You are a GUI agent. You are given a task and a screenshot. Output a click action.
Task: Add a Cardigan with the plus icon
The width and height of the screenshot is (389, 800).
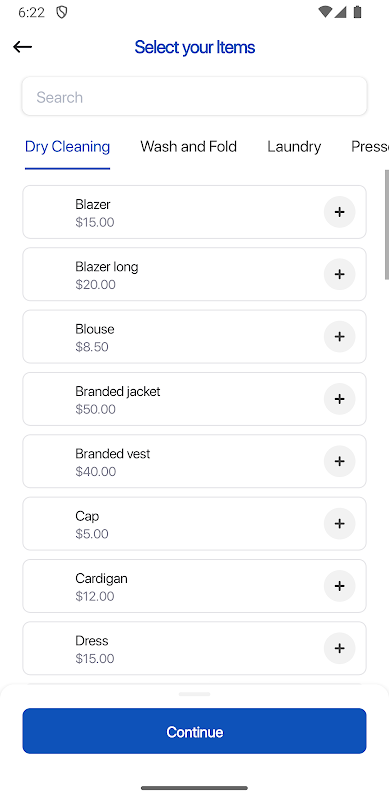(339, 586)
